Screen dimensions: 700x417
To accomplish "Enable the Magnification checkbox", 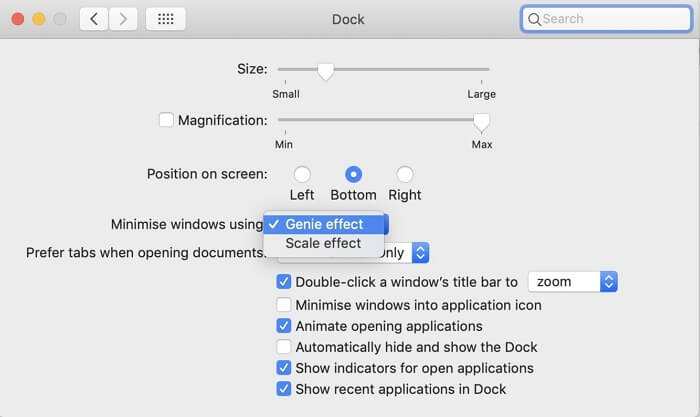I will coord(166,120).
